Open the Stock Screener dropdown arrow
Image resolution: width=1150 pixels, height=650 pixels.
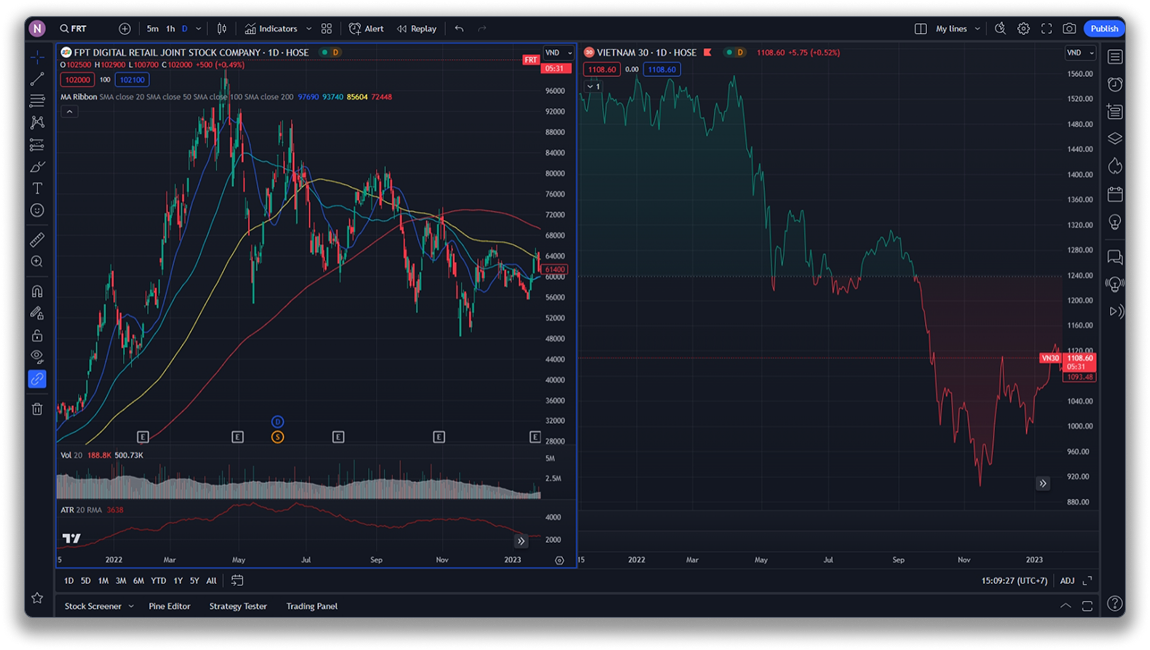[131, 606]
